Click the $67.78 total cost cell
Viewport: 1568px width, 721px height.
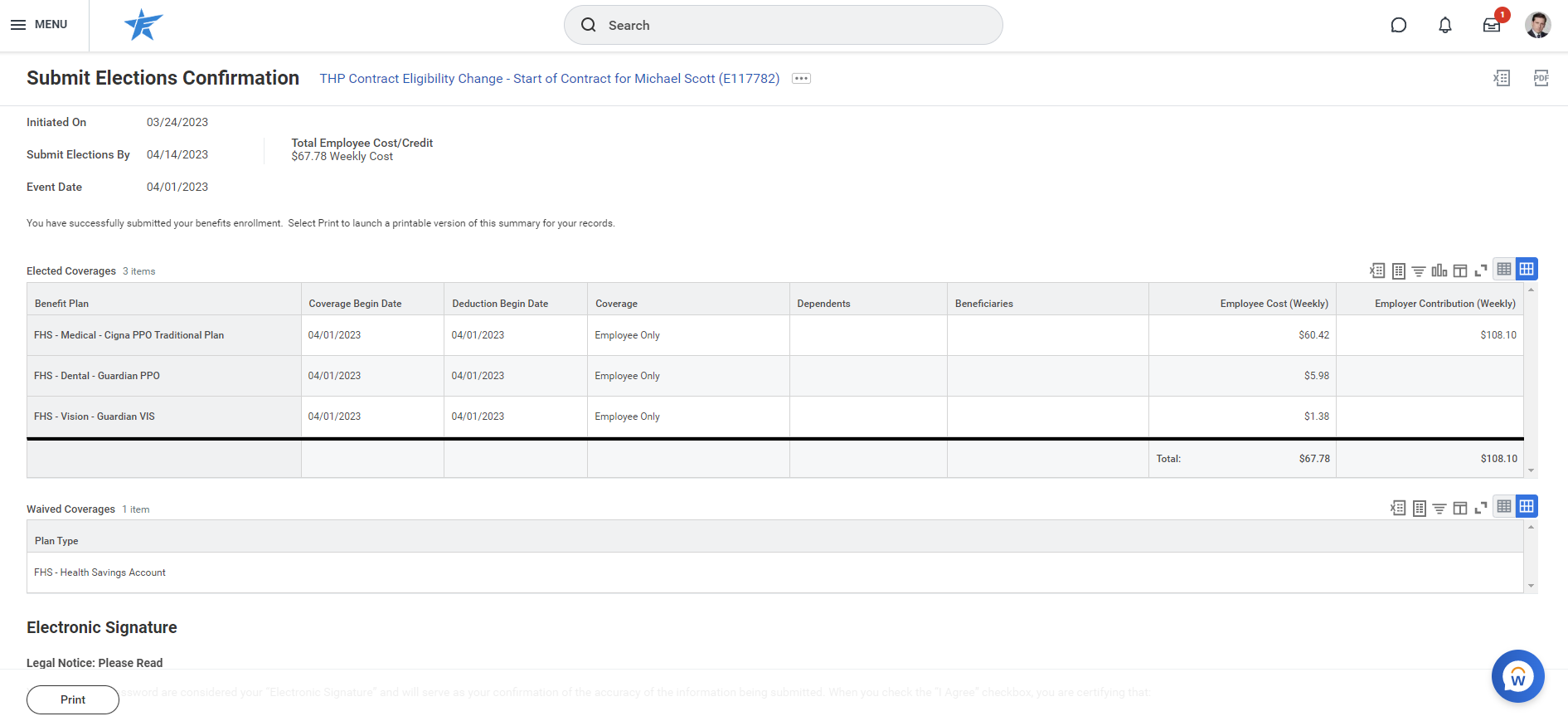pyautogui.click(x=1242, y=459)
